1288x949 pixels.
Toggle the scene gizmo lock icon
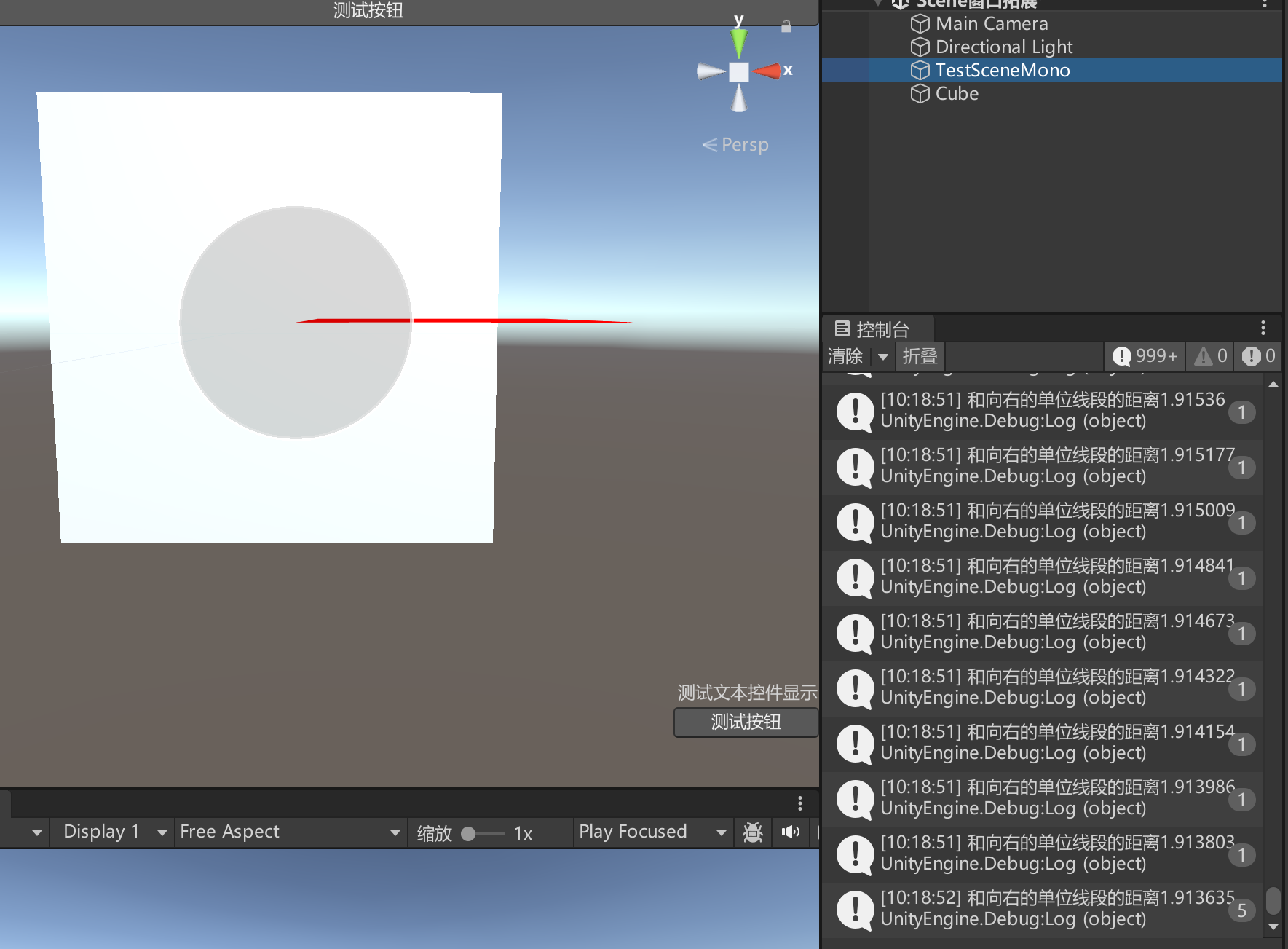coord(786,26)
